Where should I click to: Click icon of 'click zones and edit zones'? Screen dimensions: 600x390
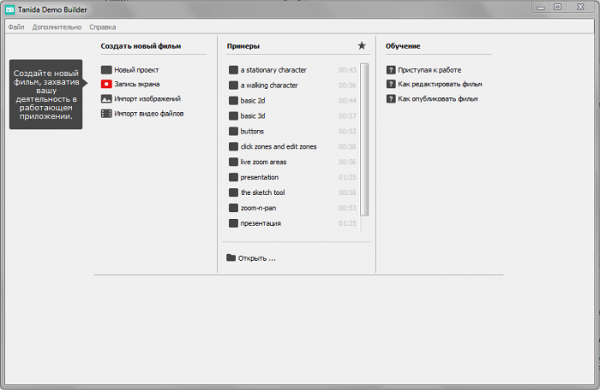click(233, 147)
